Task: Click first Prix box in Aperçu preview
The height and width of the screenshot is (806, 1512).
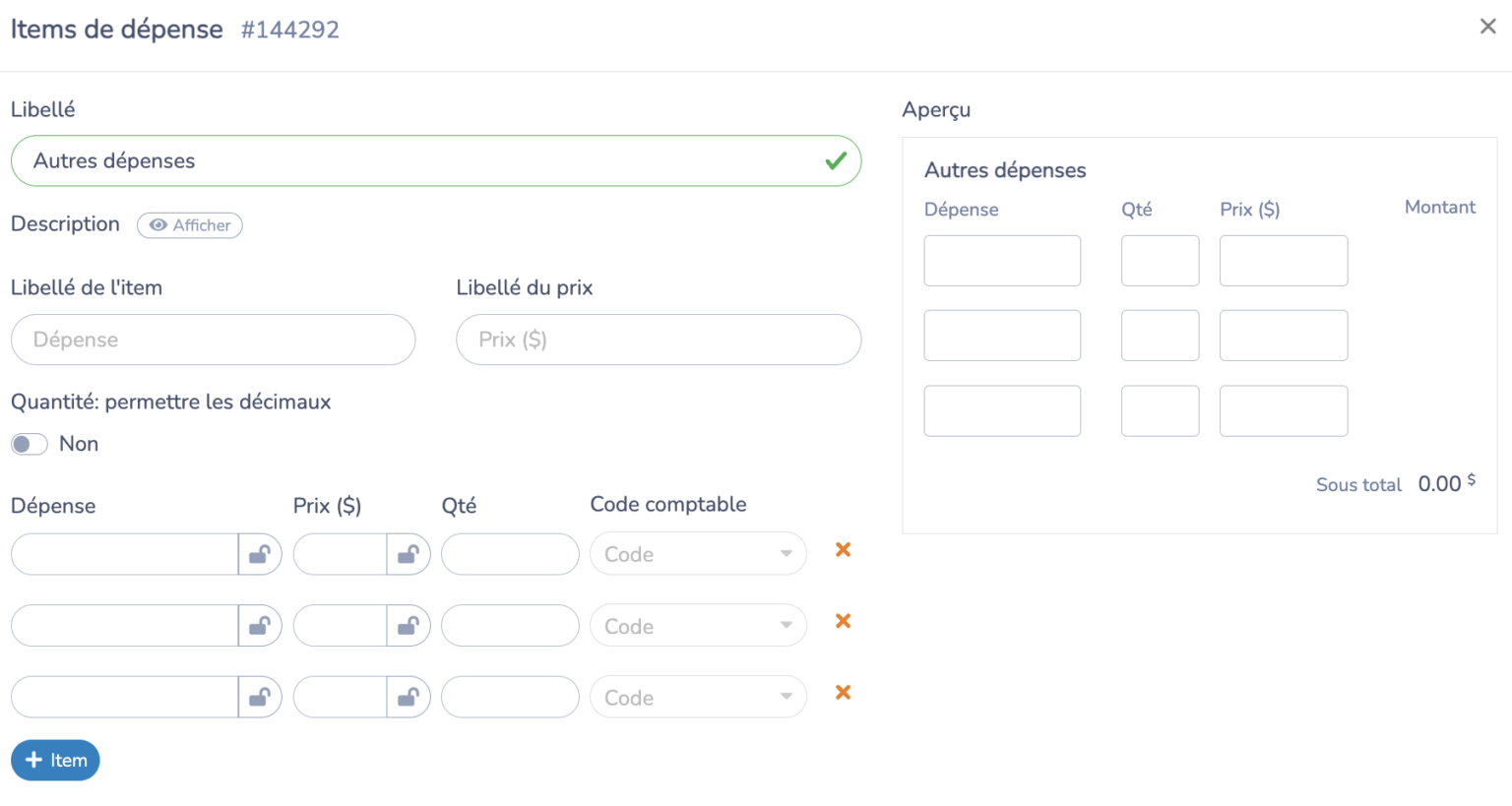Action: click(x=1284, y=261)
